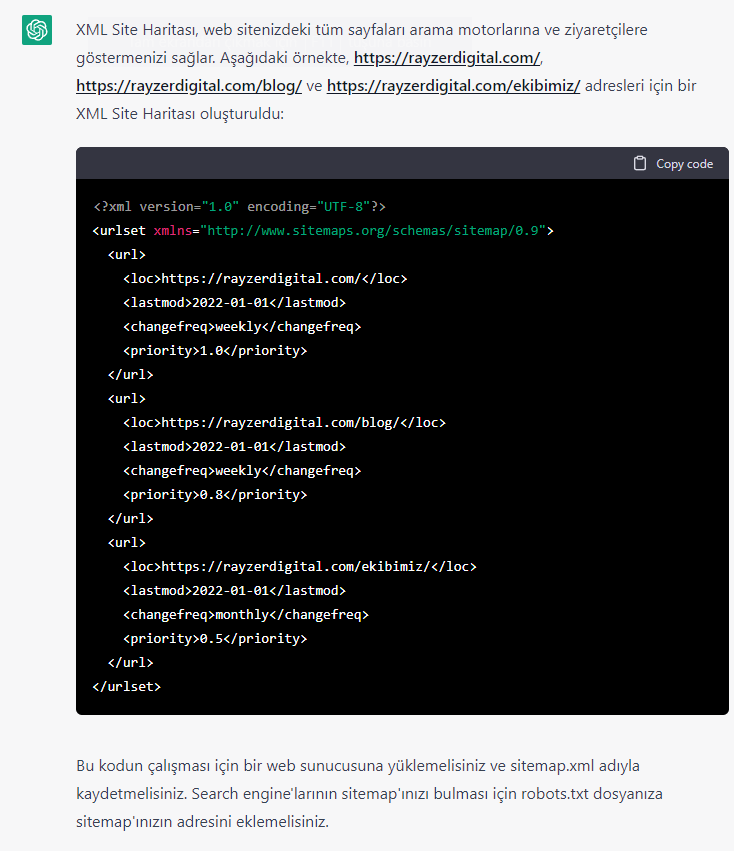Click the text 'XML Site Haritası oluşturuldu:'
734x851 pixels.
[180, 114]
